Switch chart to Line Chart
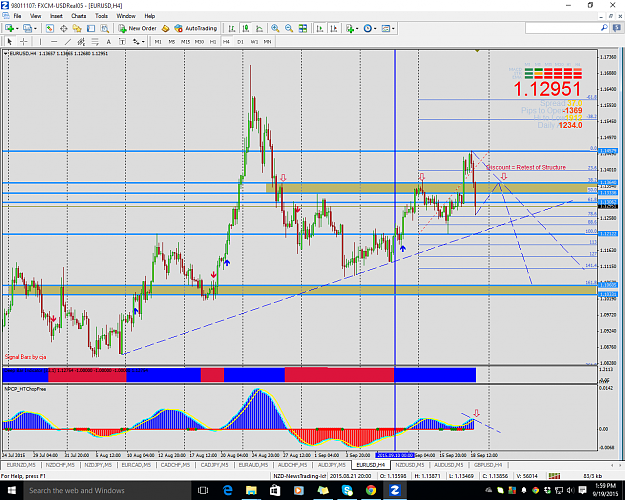This screenshot has height=500, width=625. (259, 28)
